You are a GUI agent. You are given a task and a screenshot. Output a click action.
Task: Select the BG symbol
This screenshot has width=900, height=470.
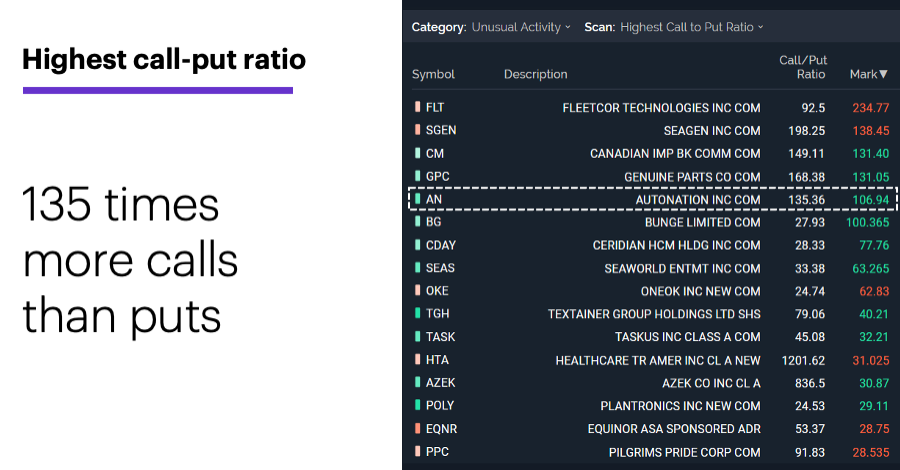(x=433, y=222)
